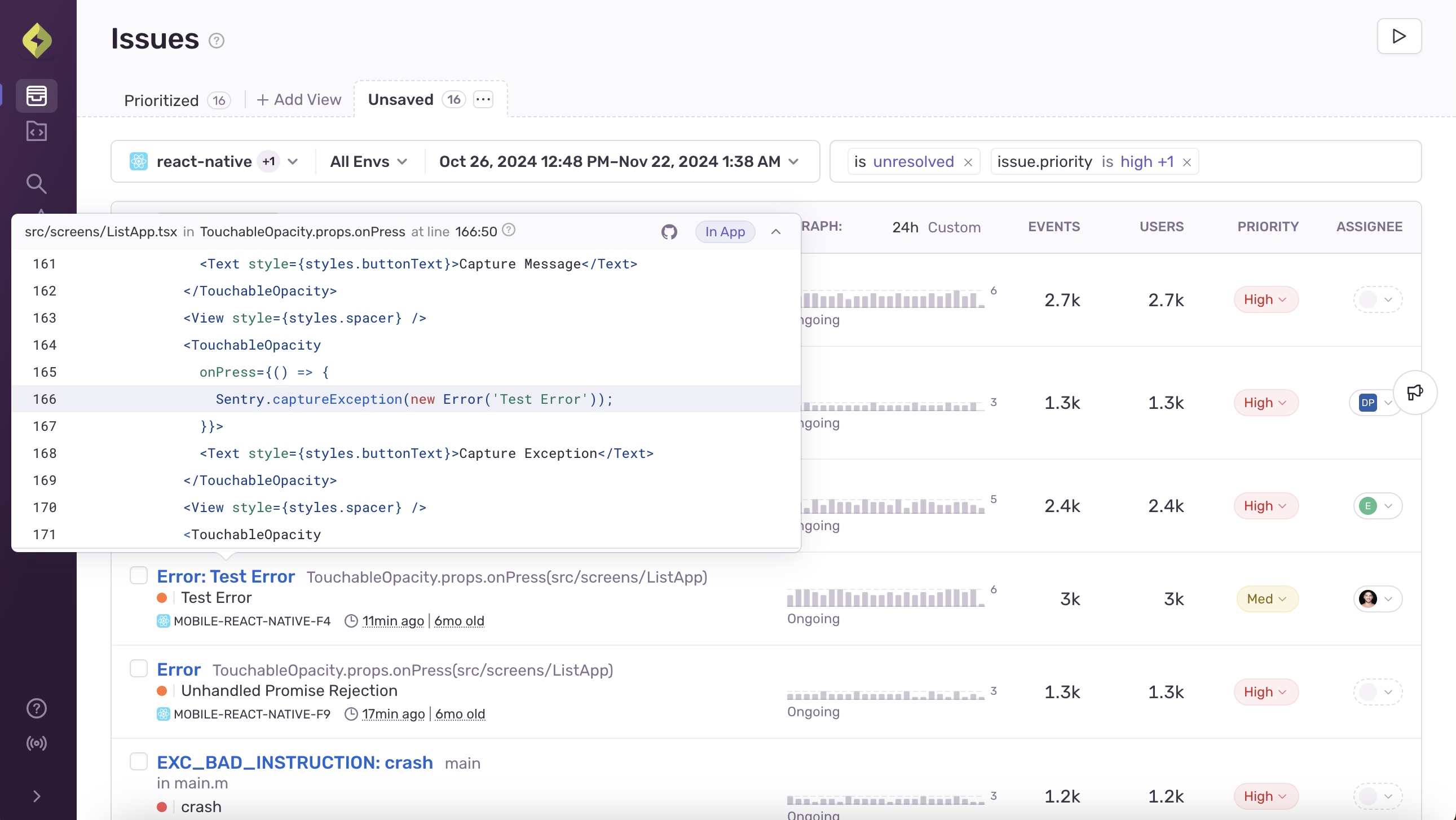Click the search magnifier in the sidebar

point(37,183)
